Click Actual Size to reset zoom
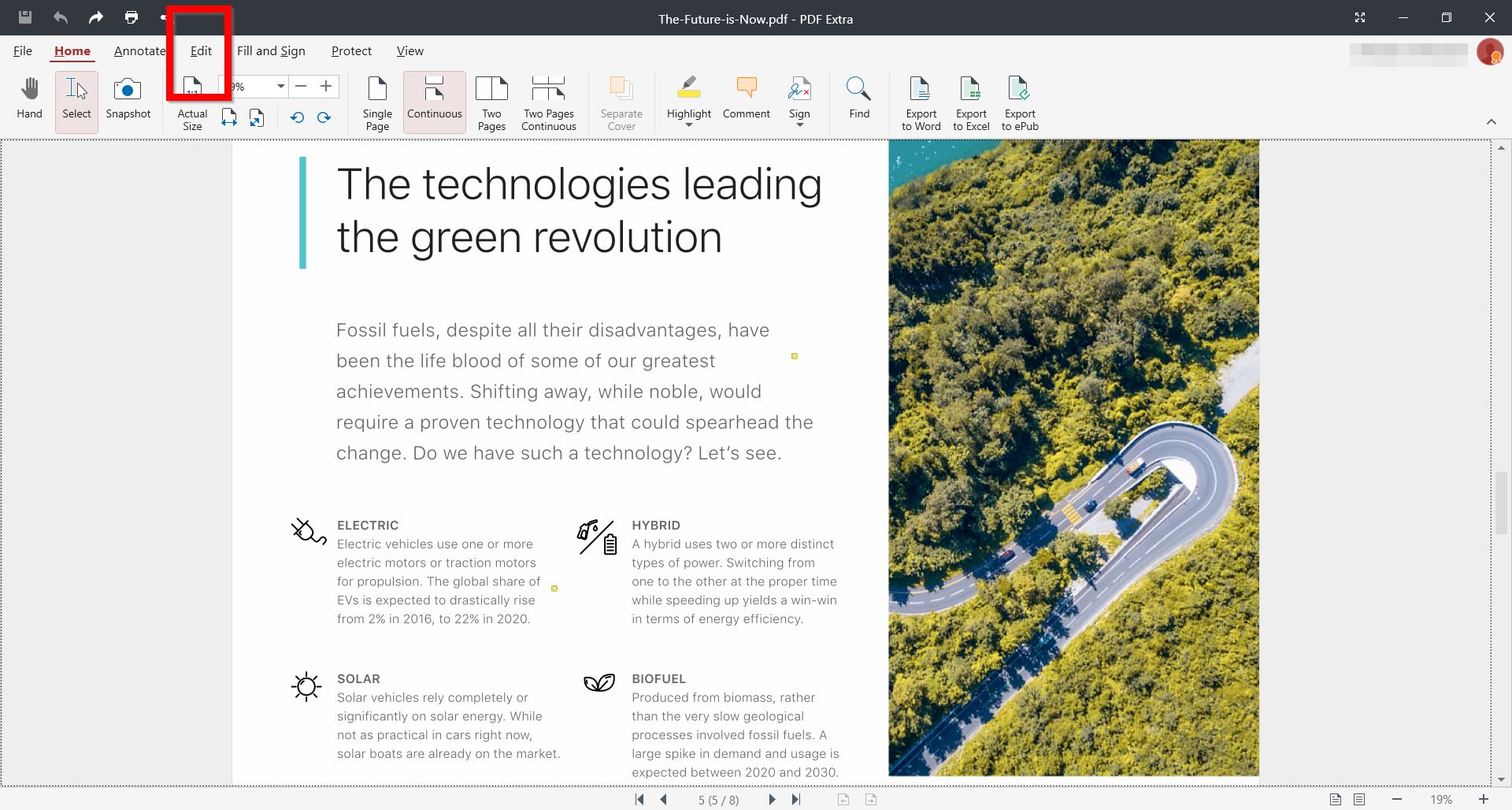Screen dimensions: 1512x810 click(191, 102)
